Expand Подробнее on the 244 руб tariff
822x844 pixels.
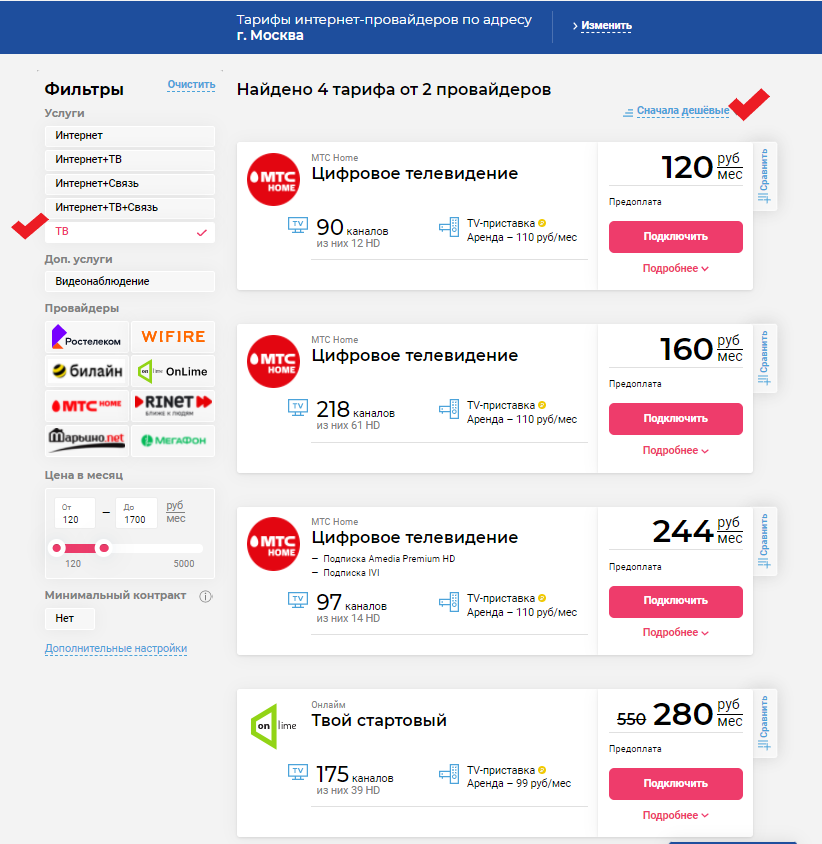[x=675, y=632]
